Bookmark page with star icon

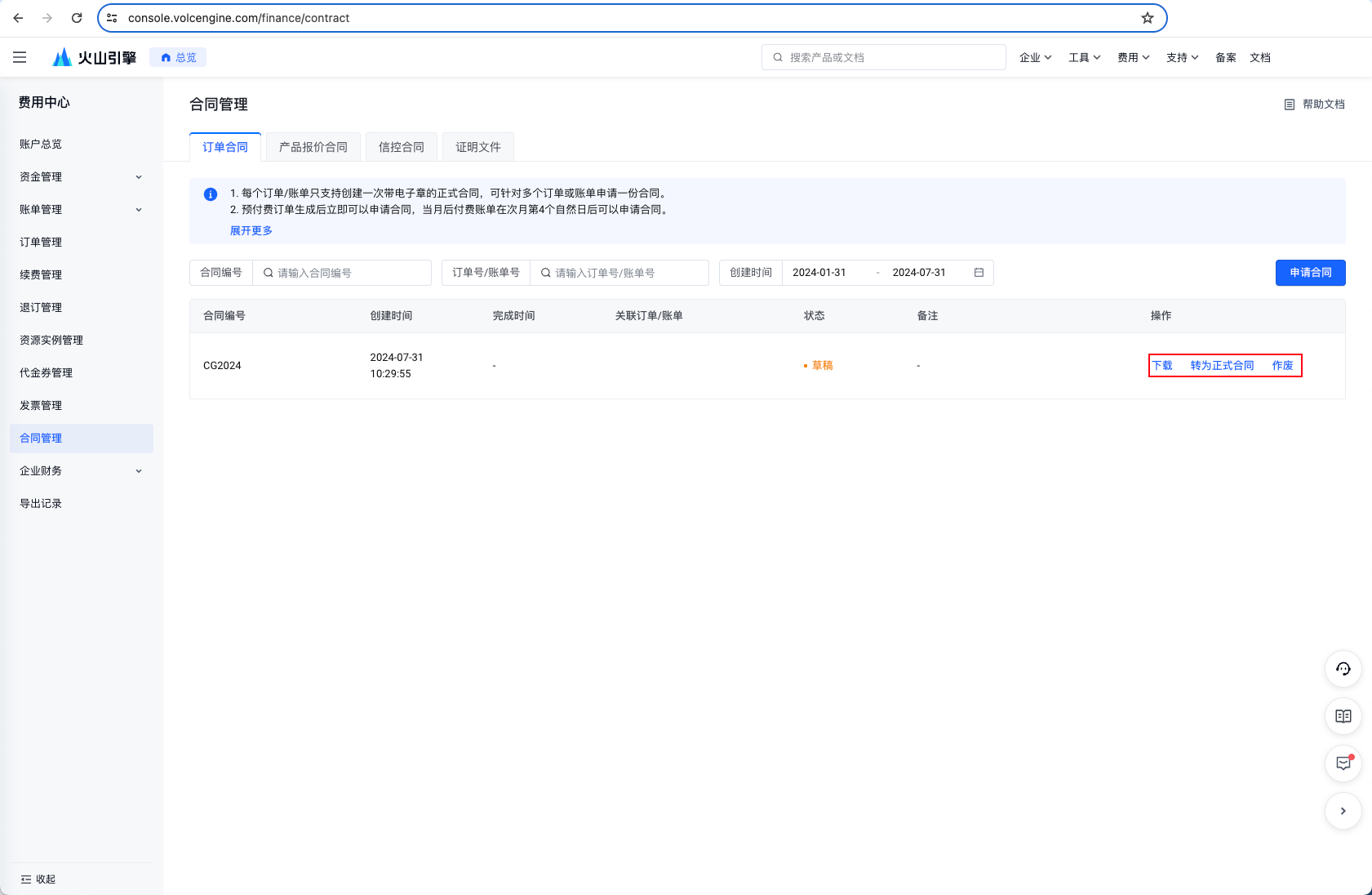coord(1148,18)
